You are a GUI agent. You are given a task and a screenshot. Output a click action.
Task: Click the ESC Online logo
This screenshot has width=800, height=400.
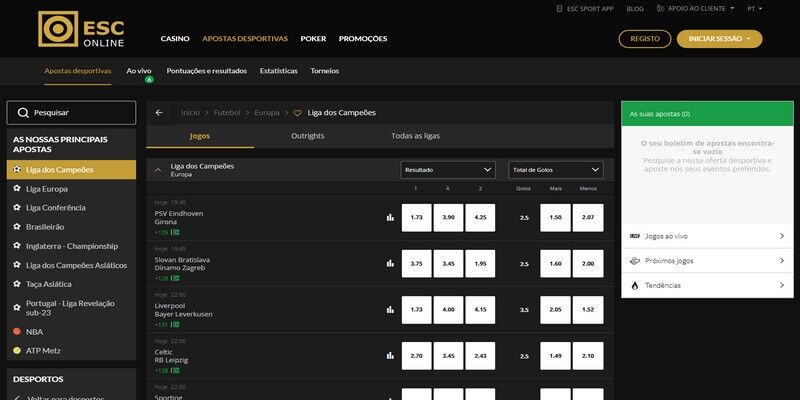(81, 29)
